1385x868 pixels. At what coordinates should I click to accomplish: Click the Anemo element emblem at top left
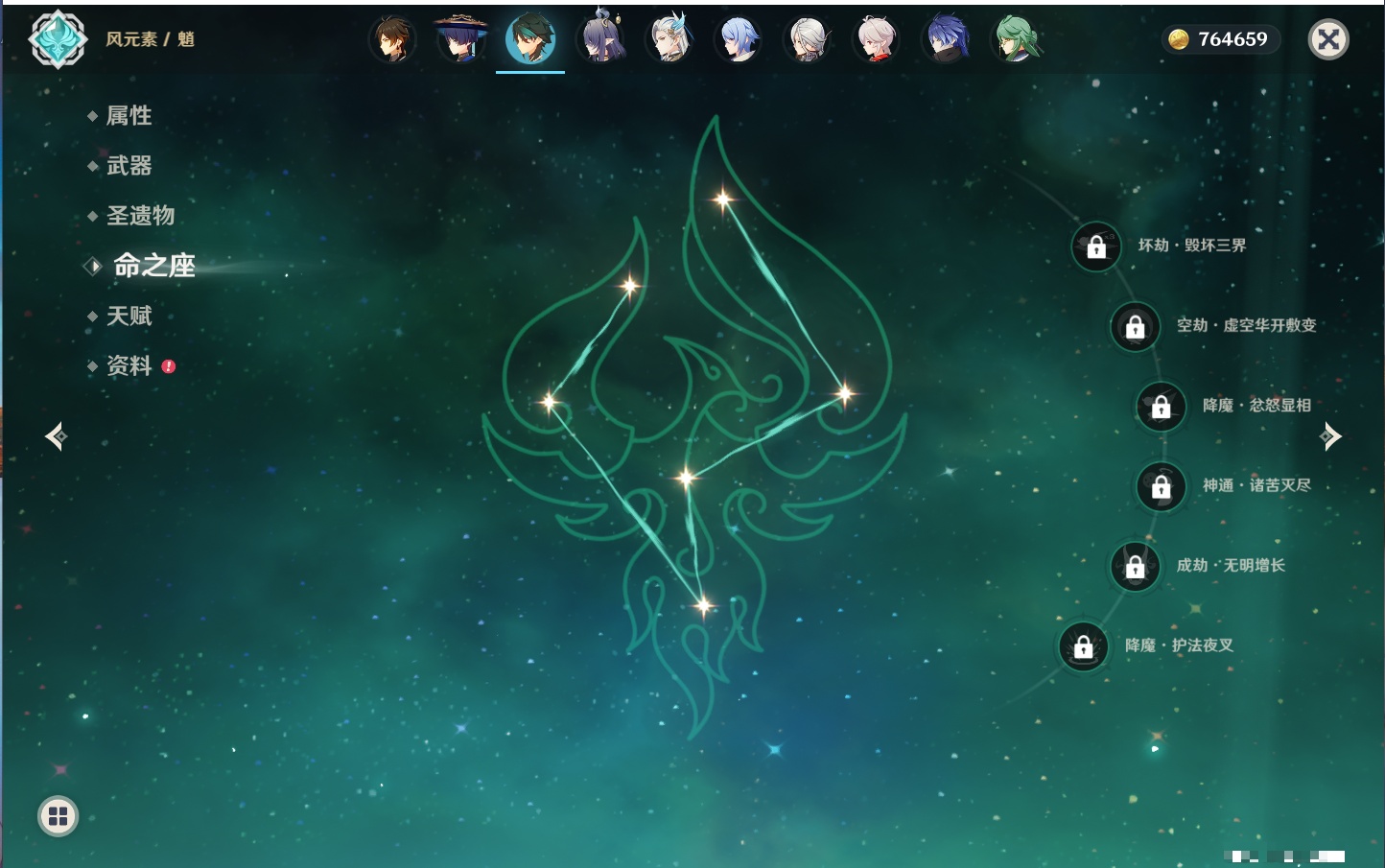(58, 39)
